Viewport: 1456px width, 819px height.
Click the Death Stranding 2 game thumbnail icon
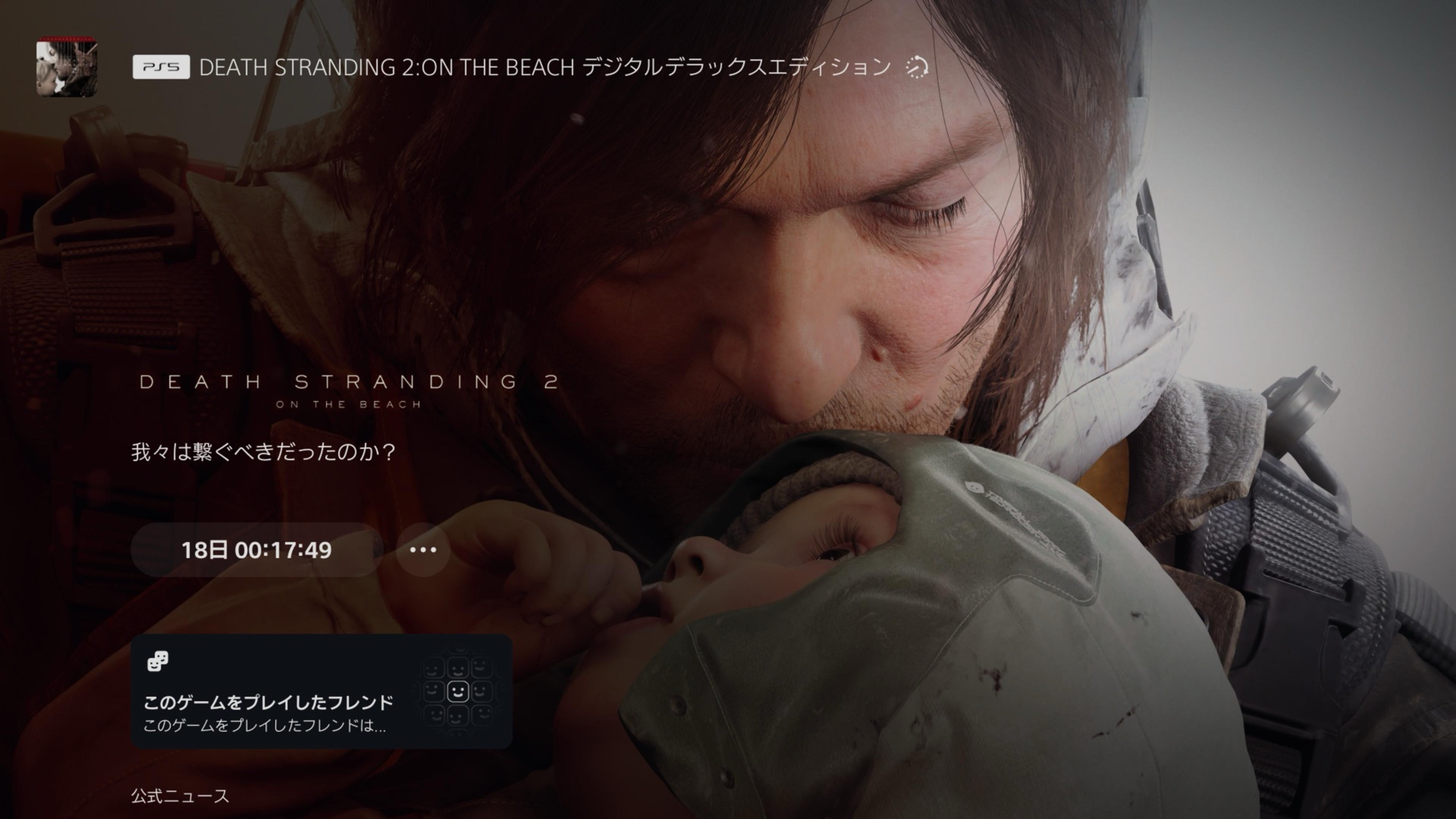point(67,68)
